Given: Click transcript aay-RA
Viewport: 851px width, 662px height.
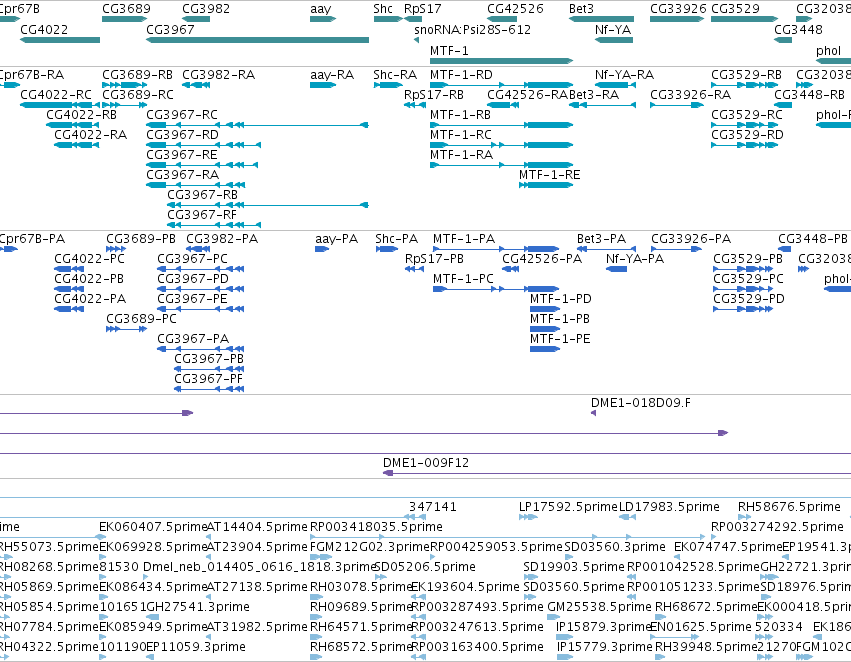Looking at the screenshot, I should [x=332, y=74].
